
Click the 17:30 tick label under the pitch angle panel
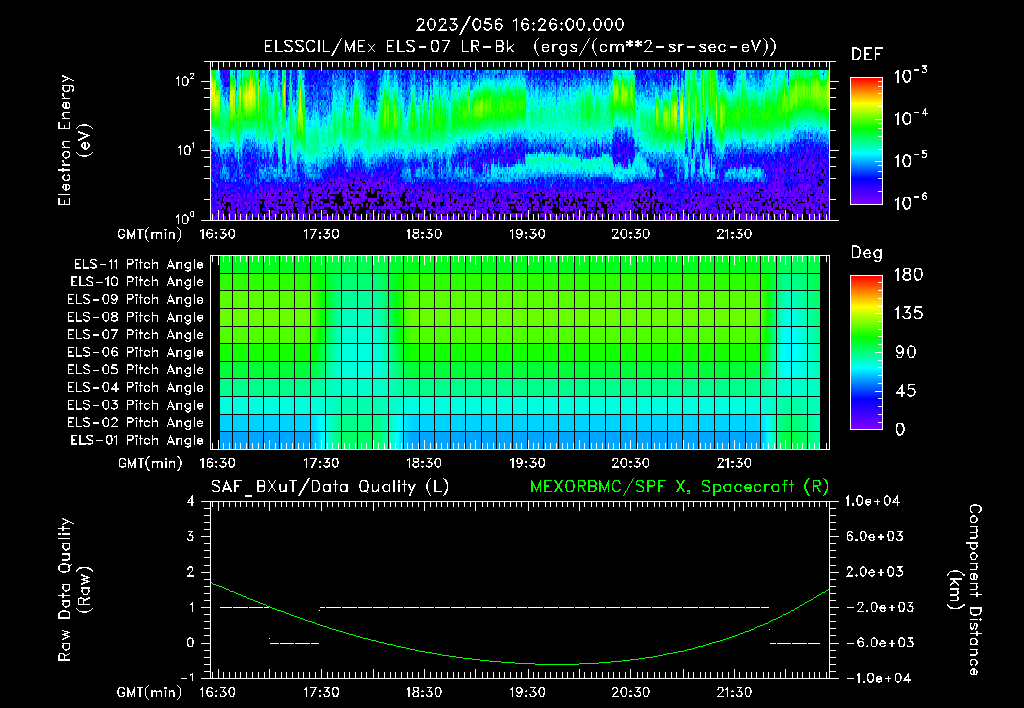321,463
